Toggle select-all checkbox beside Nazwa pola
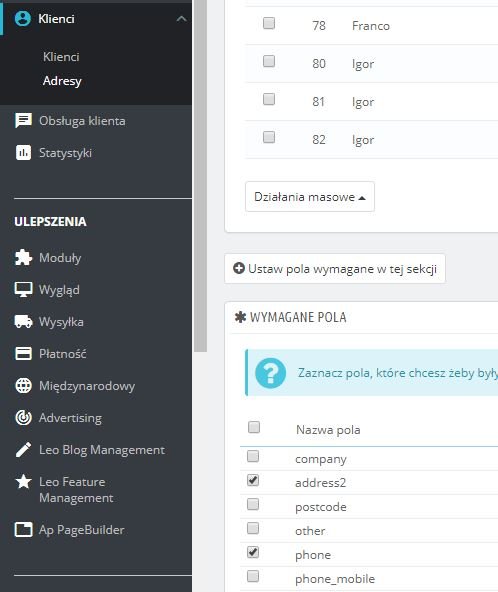 tap(254, 427)
